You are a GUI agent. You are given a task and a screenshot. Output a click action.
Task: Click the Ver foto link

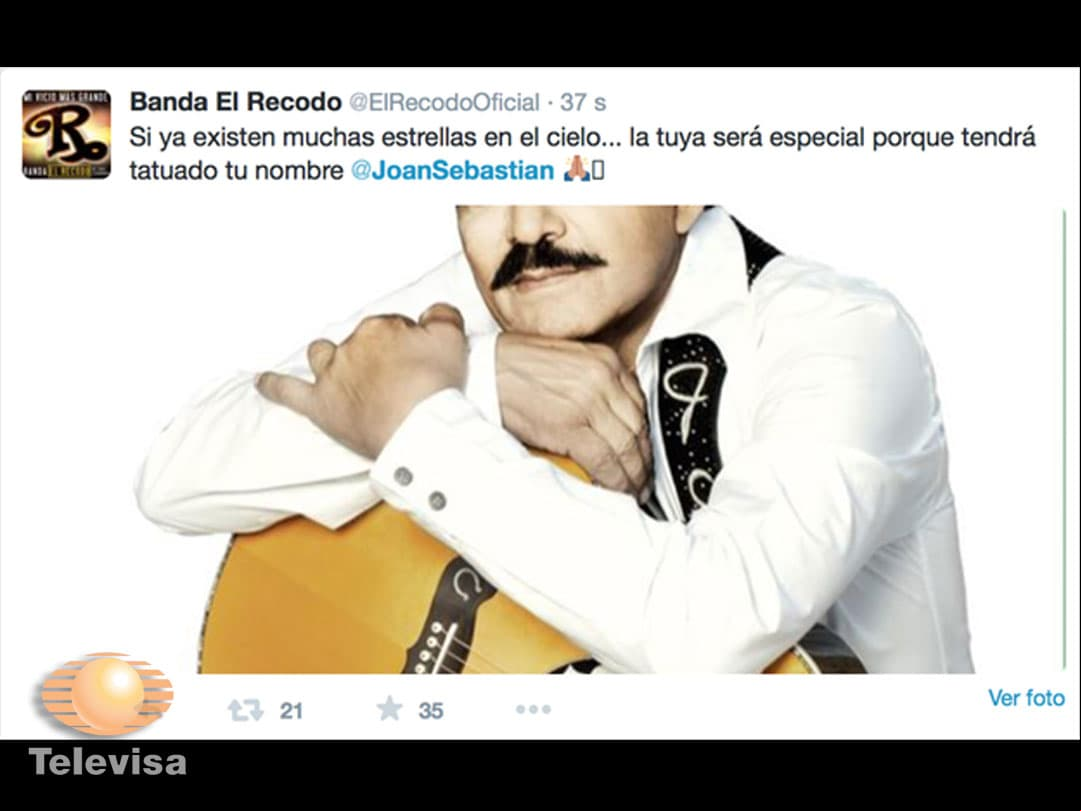(1027, 698)
